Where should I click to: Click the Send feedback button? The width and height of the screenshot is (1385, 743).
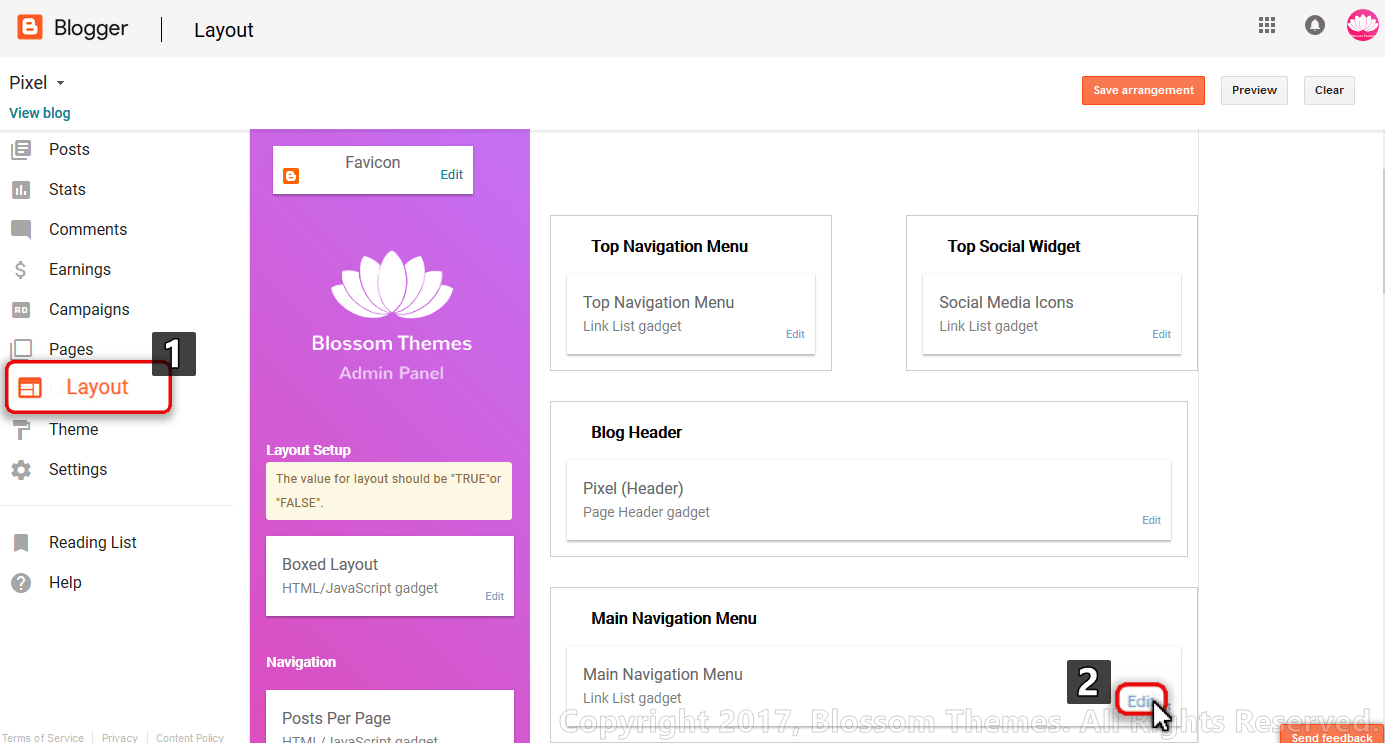pos(1332,736)
